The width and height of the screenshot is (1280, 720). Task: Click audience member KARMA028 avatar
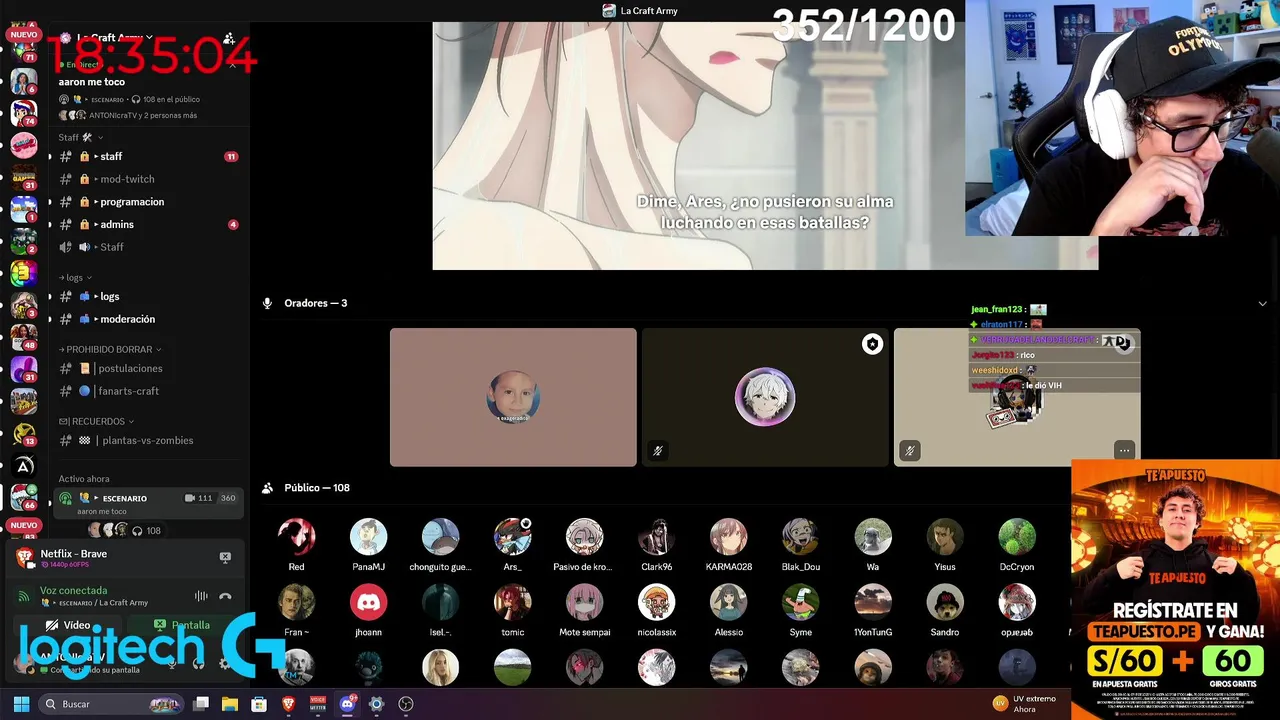[728, 537]
